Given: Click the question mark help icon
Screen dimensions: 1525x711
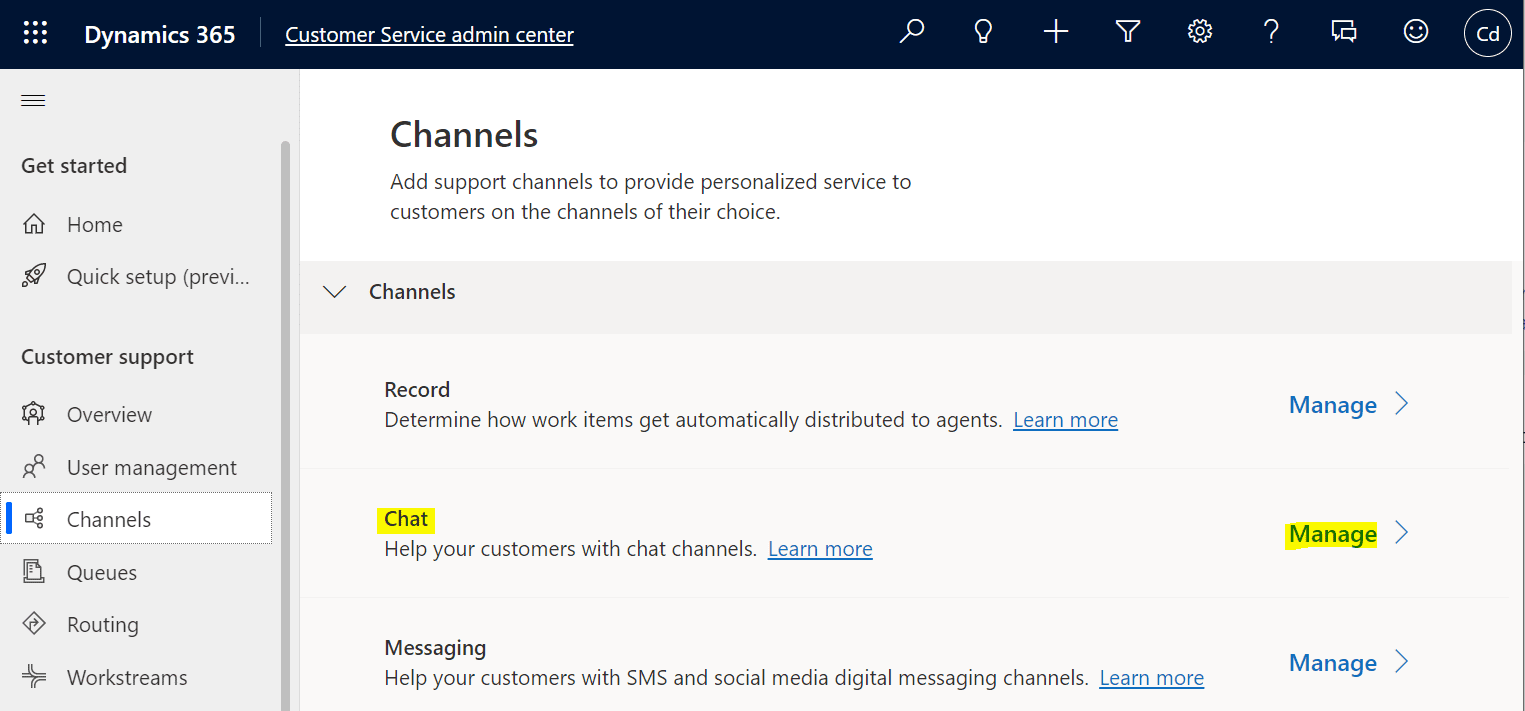Looking at the screenshot, I should point(1271,33).
